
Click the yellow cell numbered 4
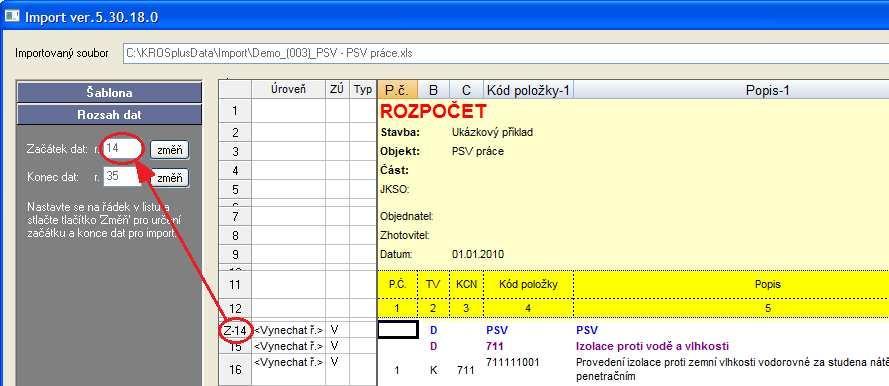[x=528, y=308]
